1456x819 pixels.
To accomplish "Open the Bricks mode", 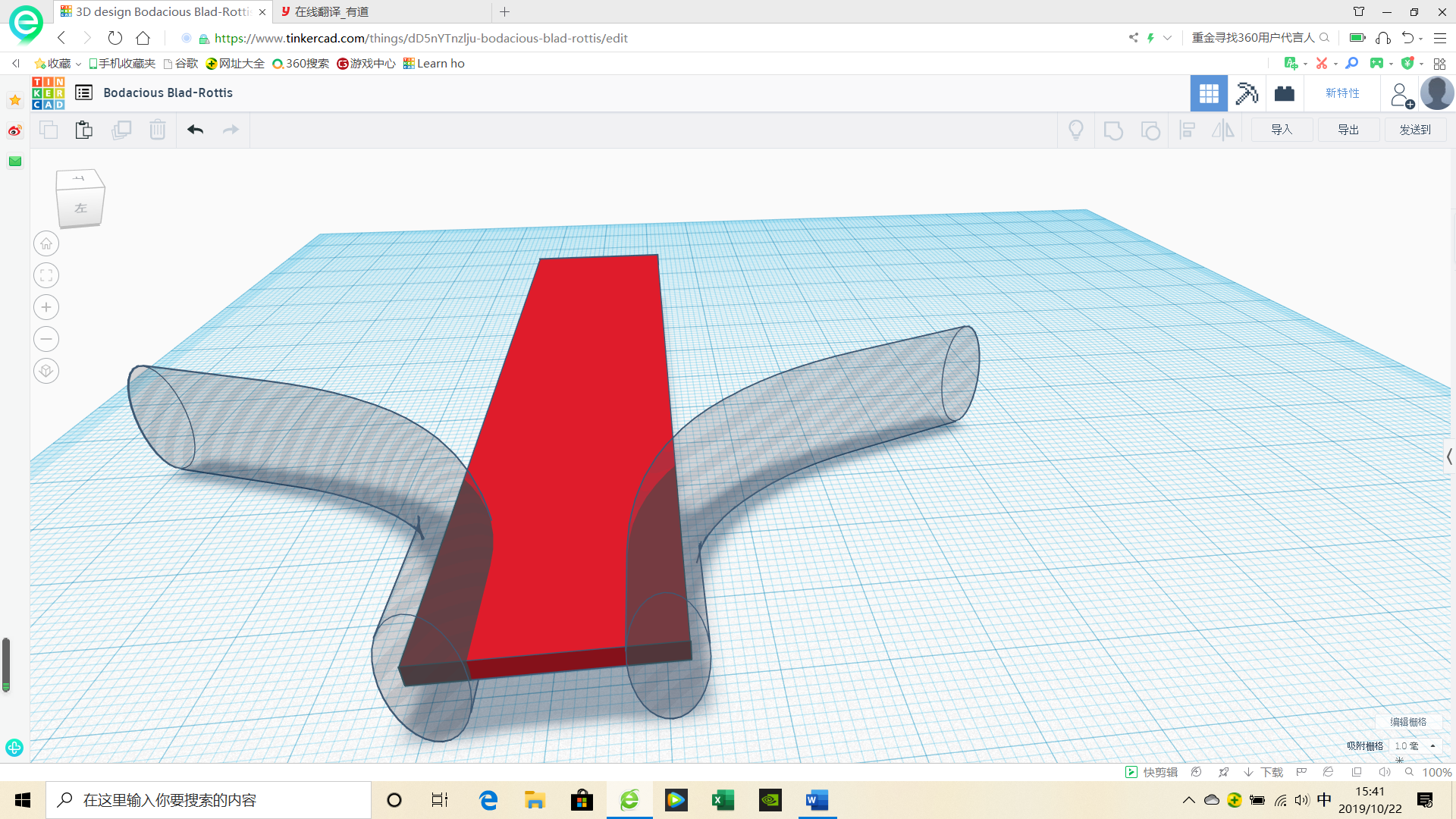I will click(1284, 93).
